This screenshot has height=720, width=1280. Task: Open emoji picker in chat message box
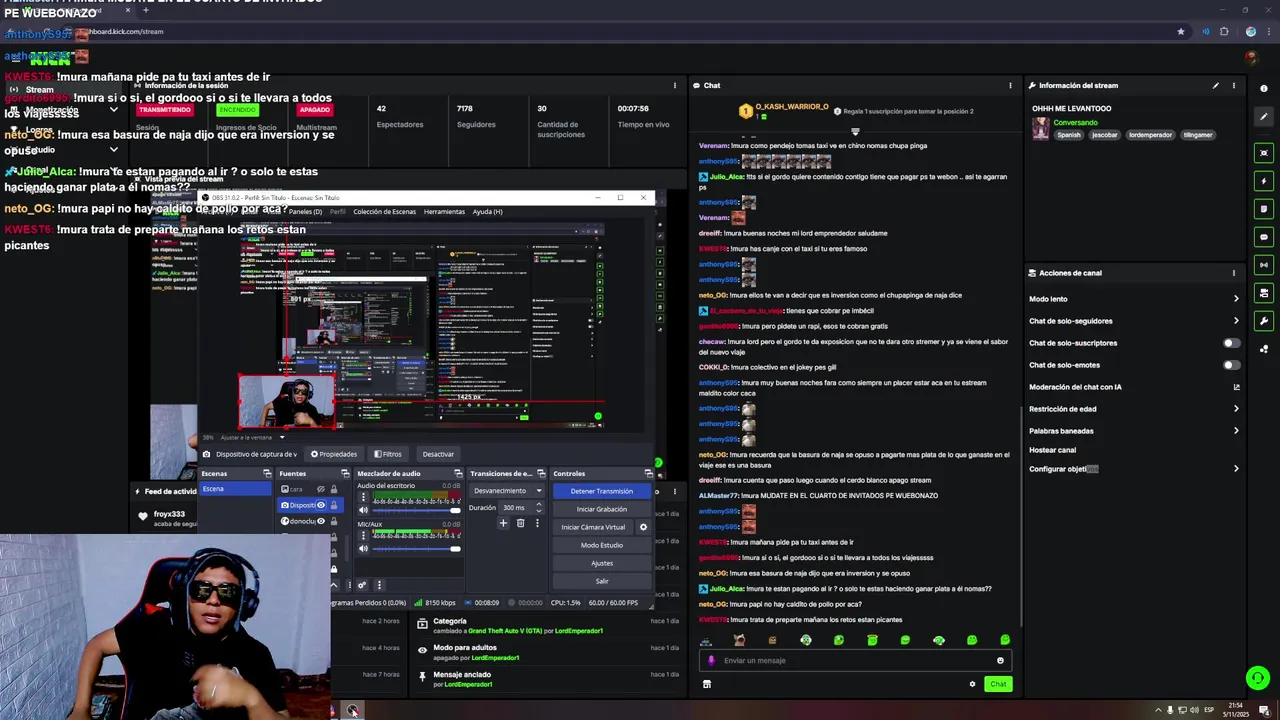pyautogui.click(x=1000, y=660)
